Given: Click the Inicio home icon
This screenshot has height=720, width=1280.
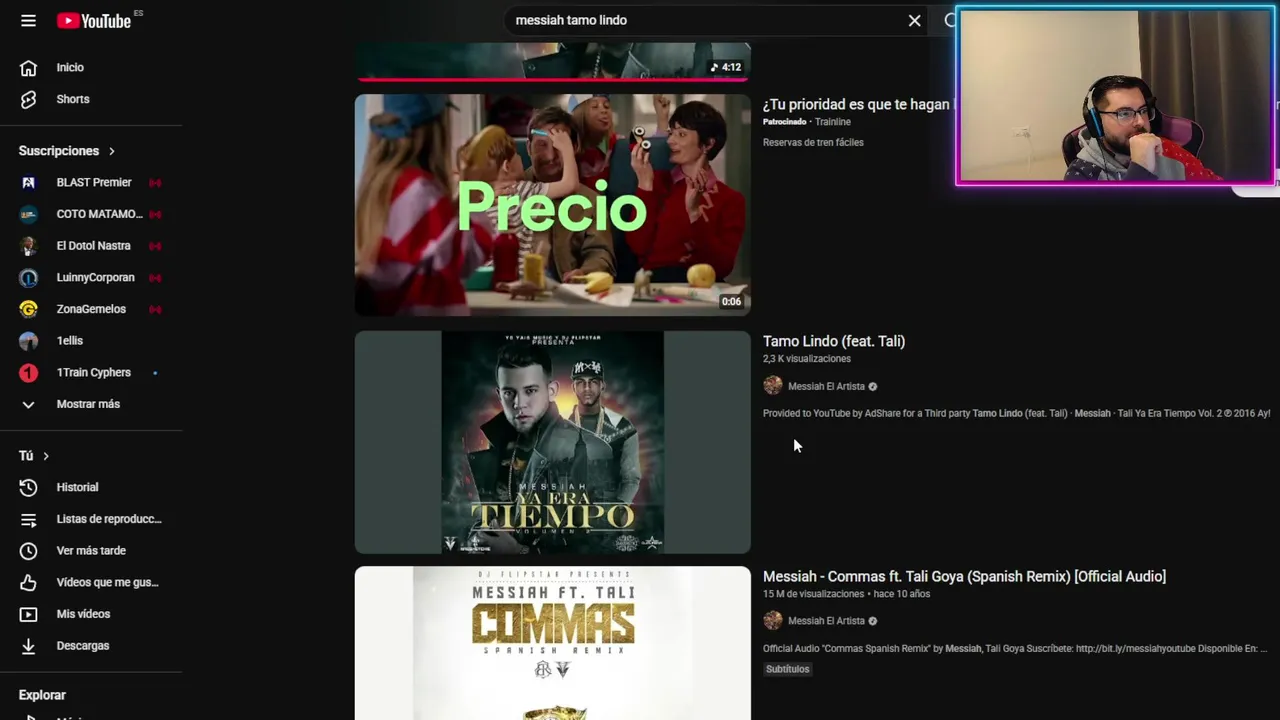Looking at the screenshot, I should click(x=28, y=67).
